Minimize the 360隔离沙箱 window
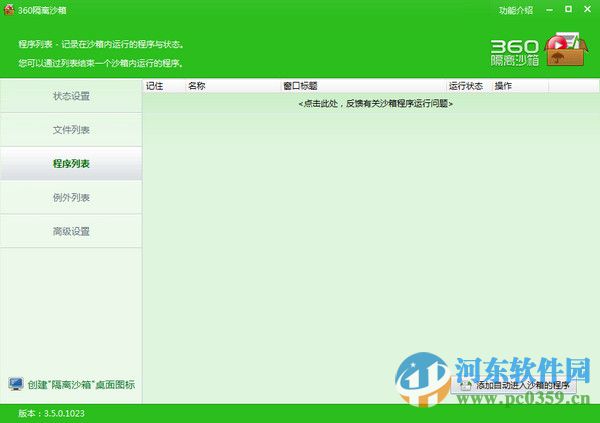 pyautogui.click(x=550, y=10)
